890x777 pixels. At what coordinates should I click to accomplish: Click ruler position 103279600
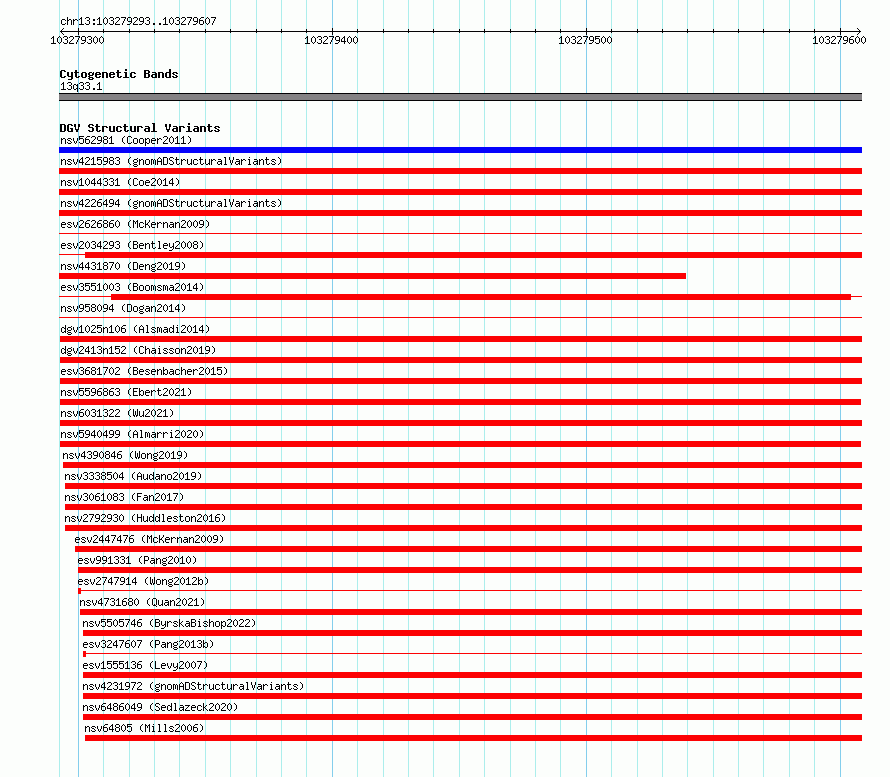(x=839, y=40)
